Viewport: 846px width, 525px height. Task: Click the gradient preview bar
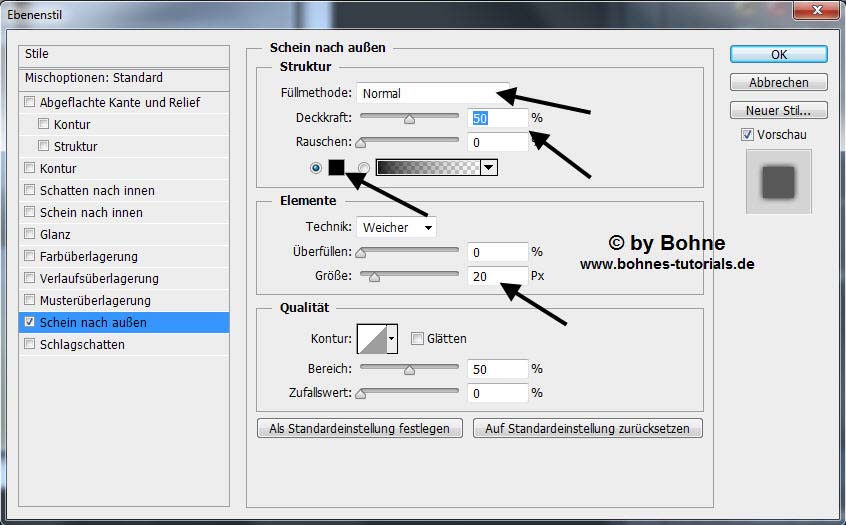click(427, 168)
